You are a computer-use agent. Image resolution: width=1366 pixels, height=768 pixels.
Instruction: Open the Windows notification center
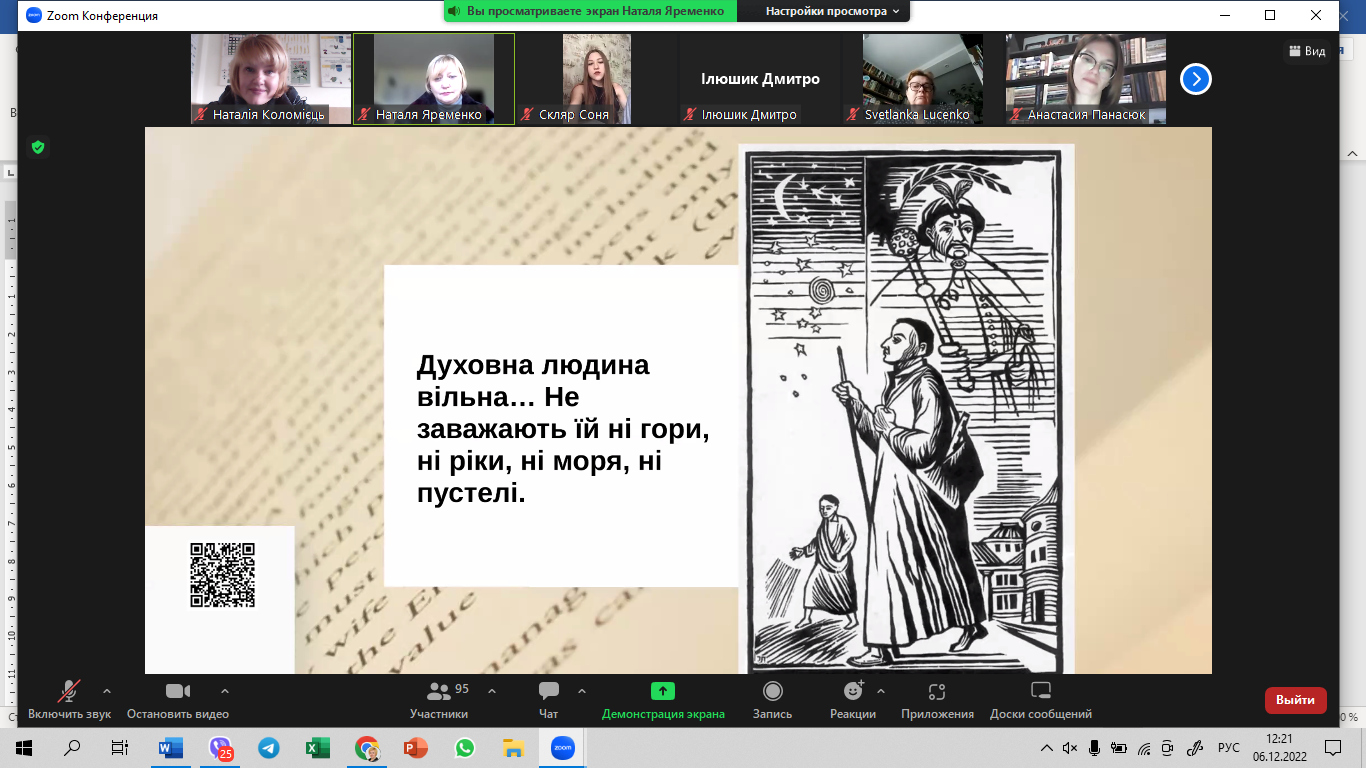click(x=1333, y=748)
